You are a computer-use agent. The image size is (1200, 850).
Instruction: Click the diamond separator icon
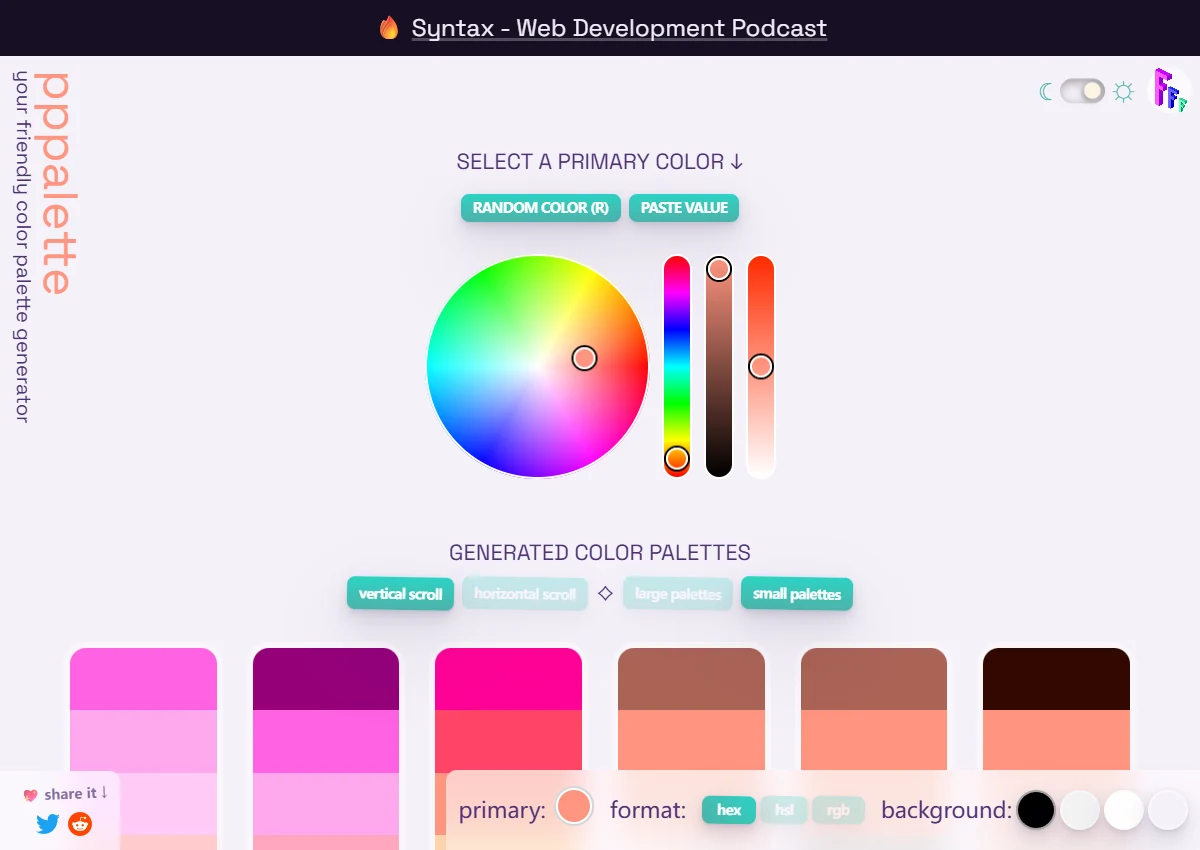point(605,593)
